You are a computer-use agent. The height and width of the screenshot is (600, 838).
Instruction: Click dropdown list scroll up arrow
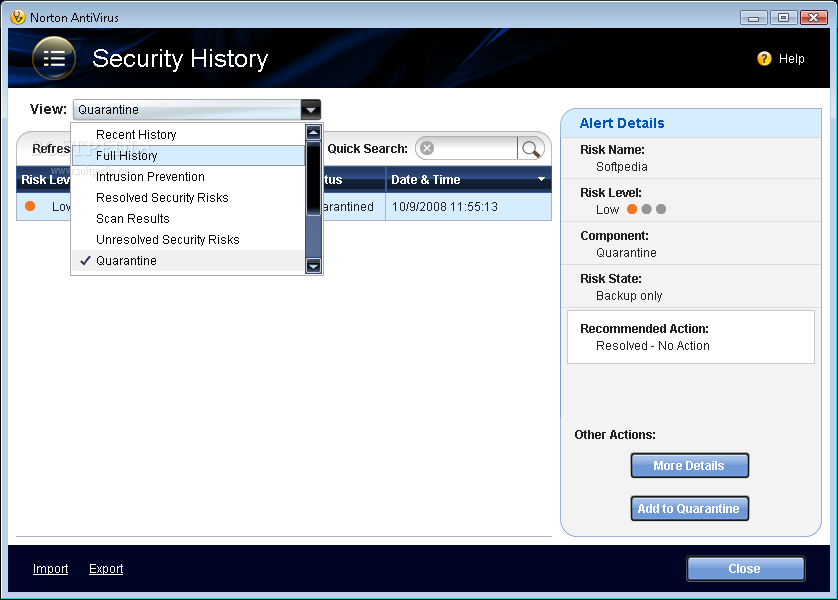pyautogui.click(x=313, y=132)
